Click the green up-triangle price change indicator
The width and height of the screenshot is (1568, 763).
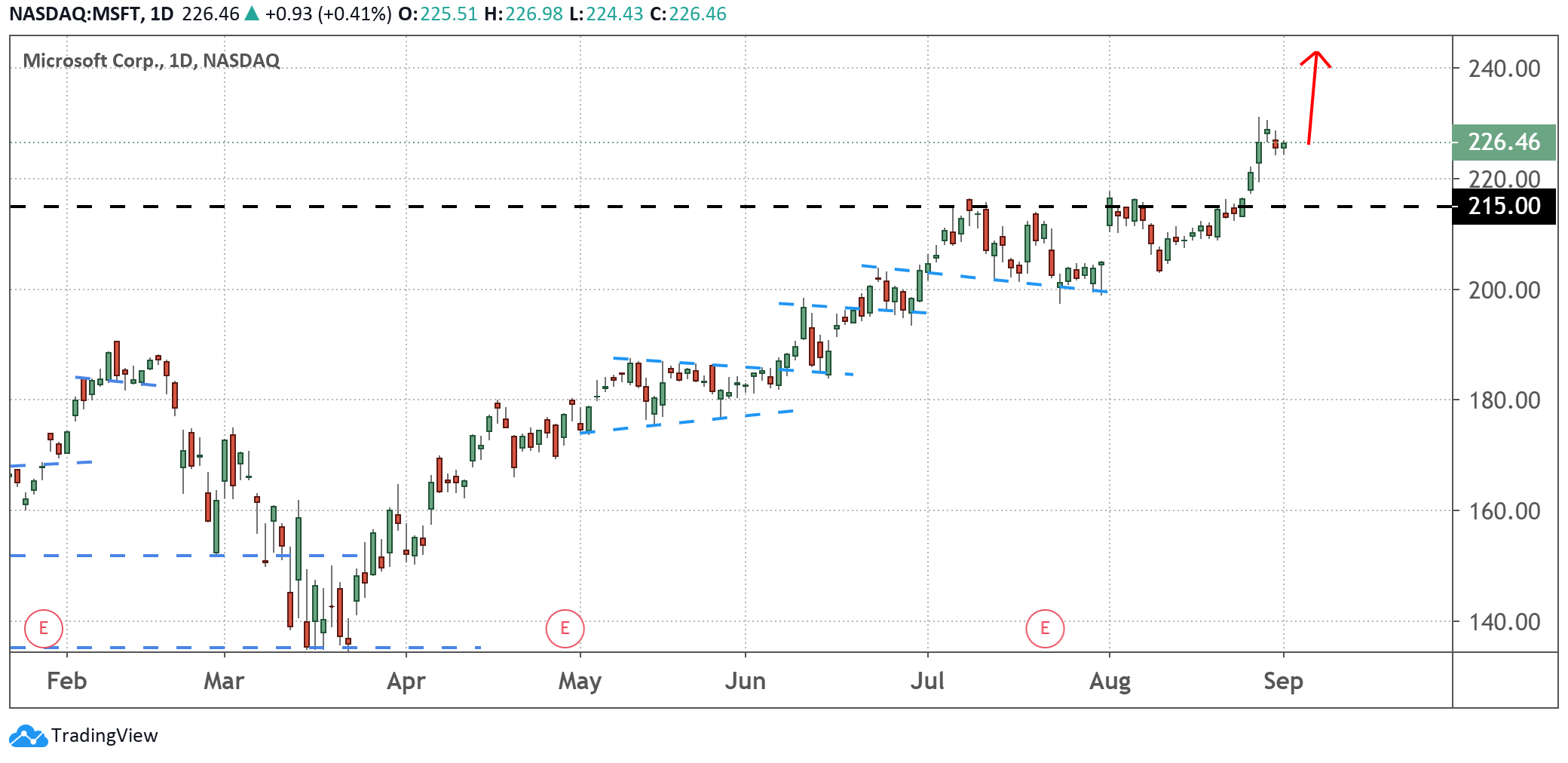point(252,14)
